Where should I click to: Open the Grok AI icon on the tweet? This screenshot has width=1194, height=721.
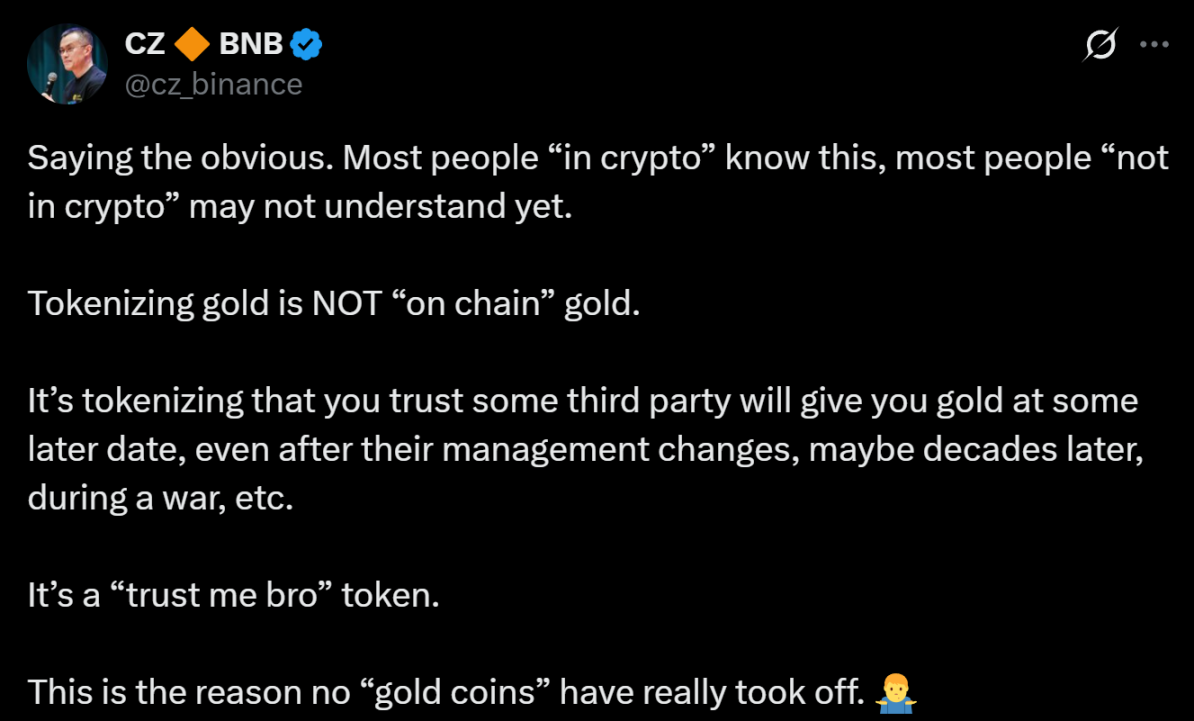click(1100, 44)
